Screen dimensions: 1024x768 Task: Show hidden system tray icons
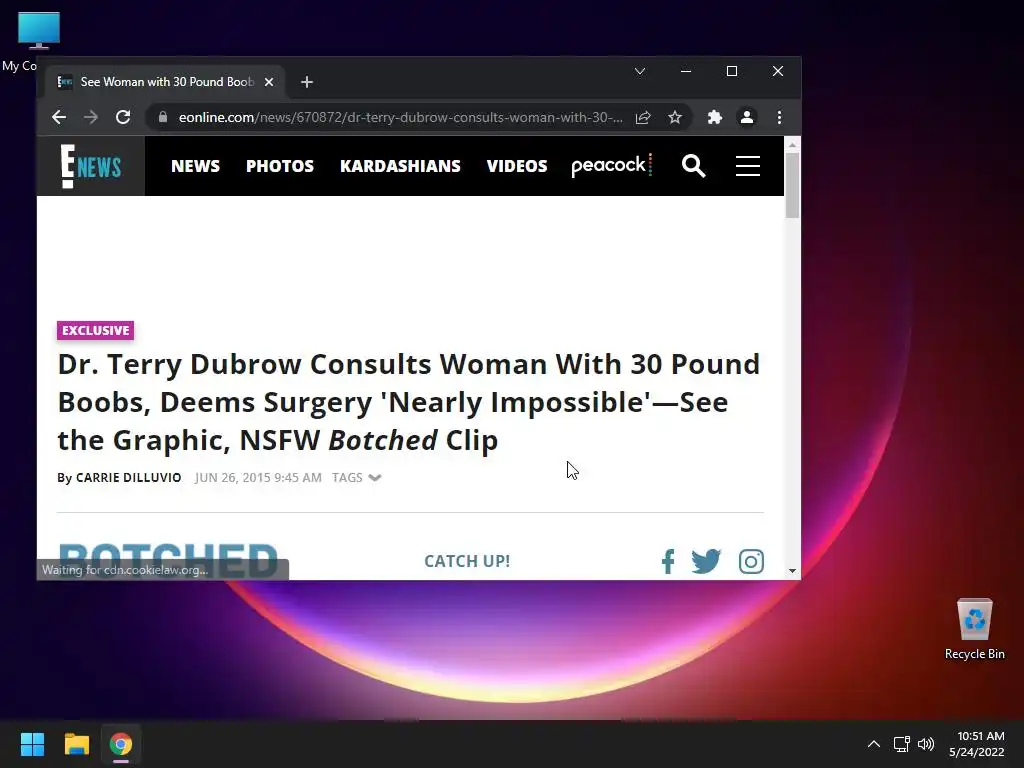[874, 744]
